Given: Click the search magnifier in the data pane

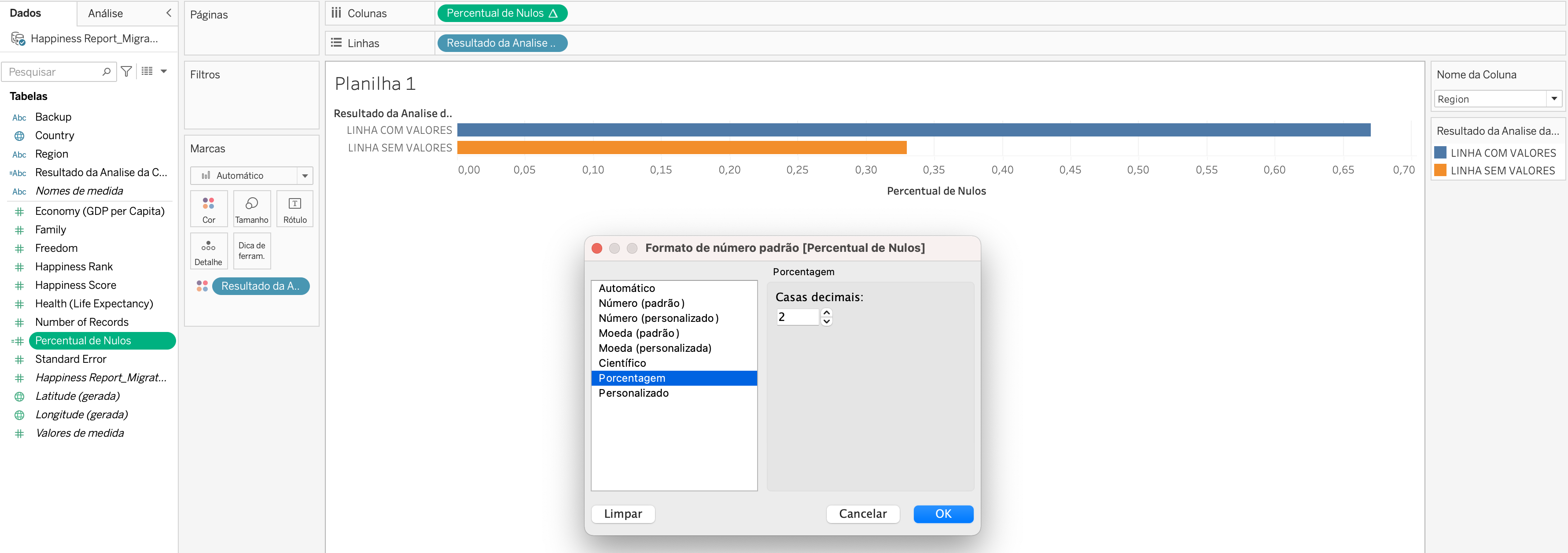Looking at the screenshot, I should coord(107,71).
